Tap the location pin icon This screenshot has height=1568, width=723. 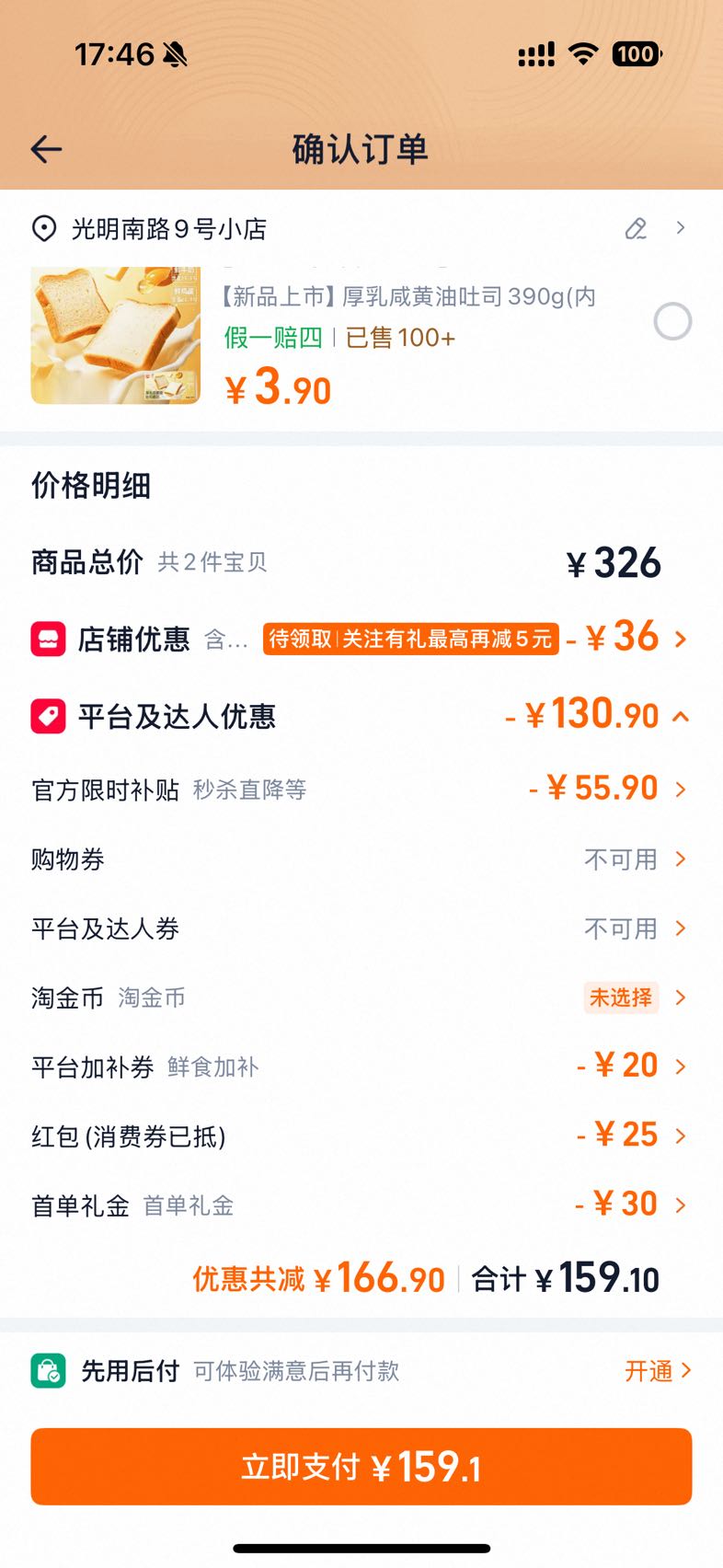tap(43, 228)
